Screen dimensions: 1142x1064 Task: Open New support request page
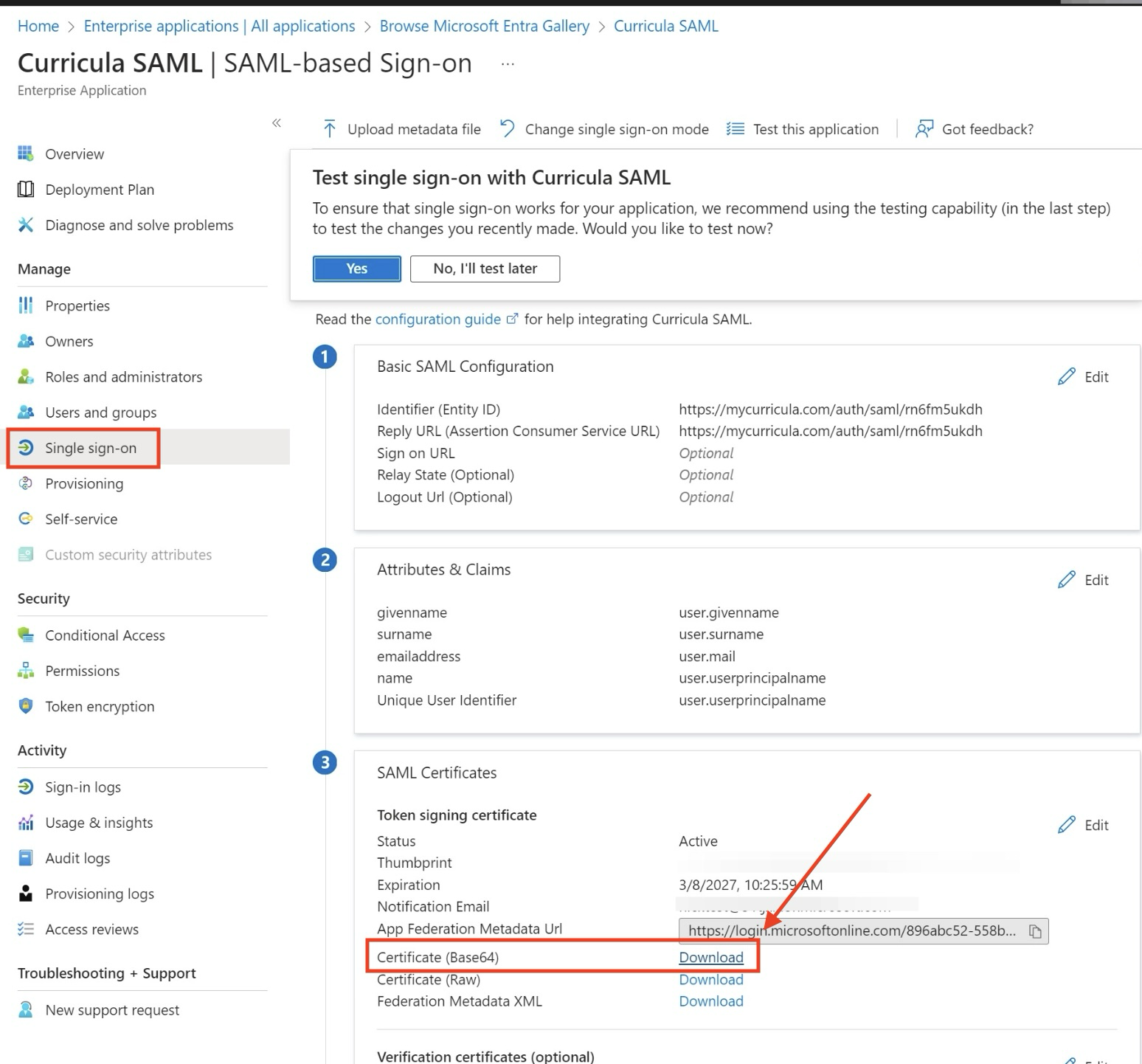pyautogui.click(x=112, y=1010)
